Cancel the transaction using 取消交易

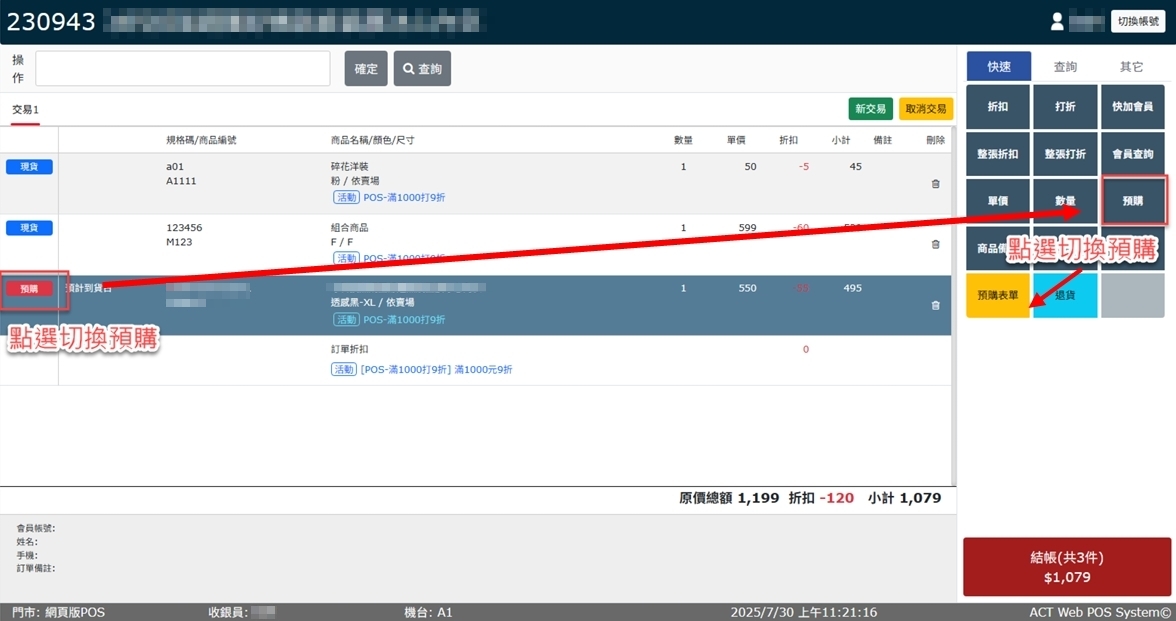click(925, 109)
